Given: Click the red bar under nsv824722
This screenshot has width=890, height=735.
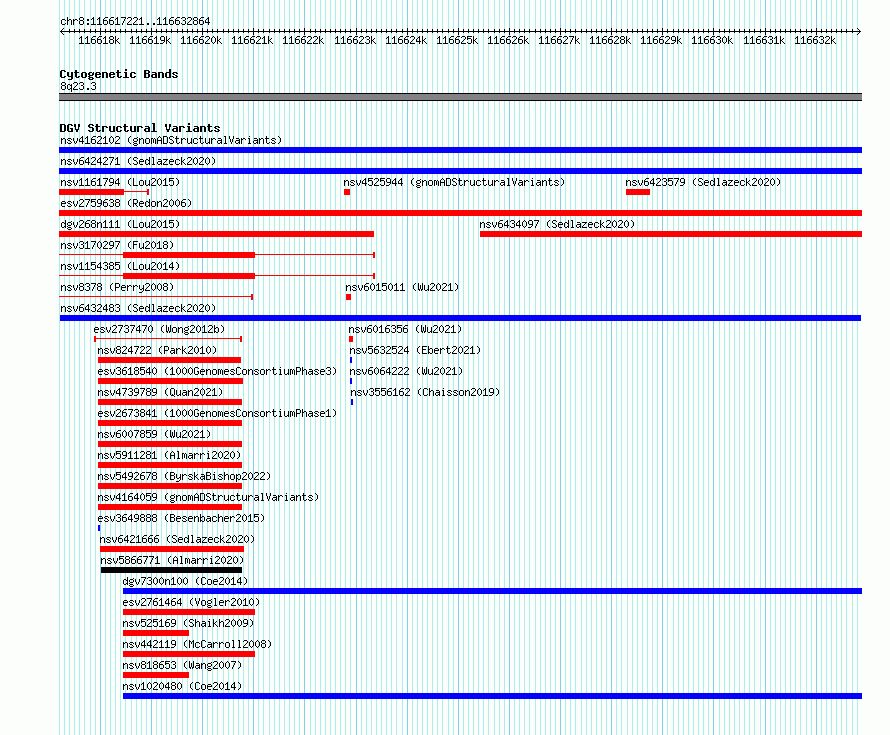Looking at the screenshot, I should tap(169, 360).
